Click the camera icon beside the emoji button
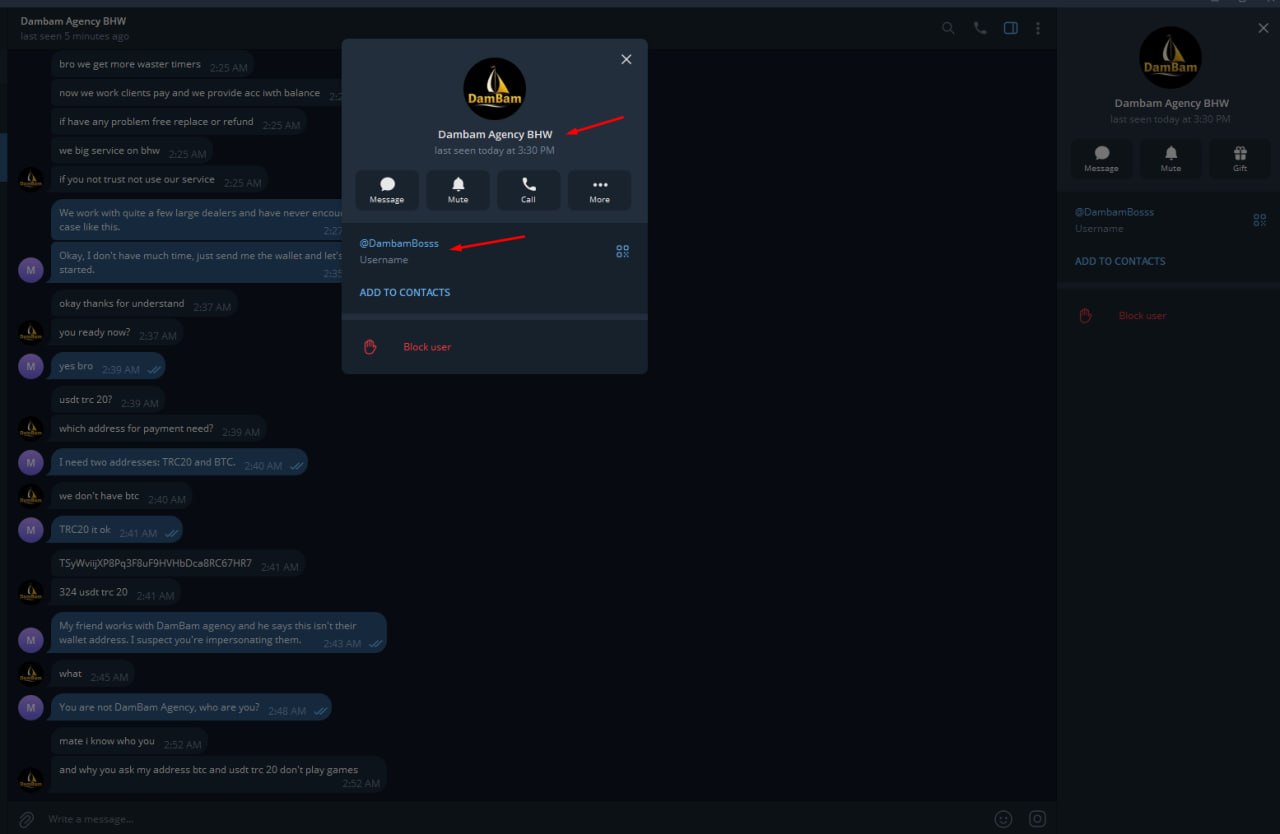 point(1038,819)
